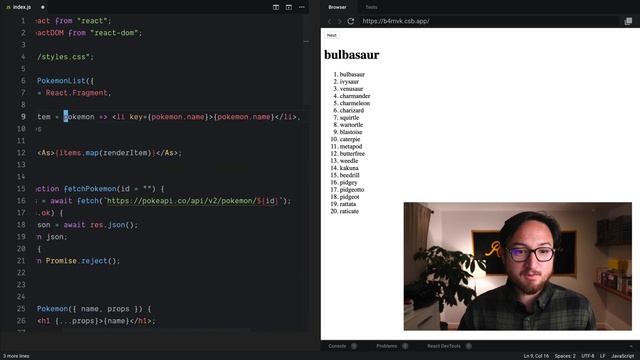The height and width of the screenshot is (360, 640).
Task: Open the editor more options ellipsis
Action: click(302, 7)
